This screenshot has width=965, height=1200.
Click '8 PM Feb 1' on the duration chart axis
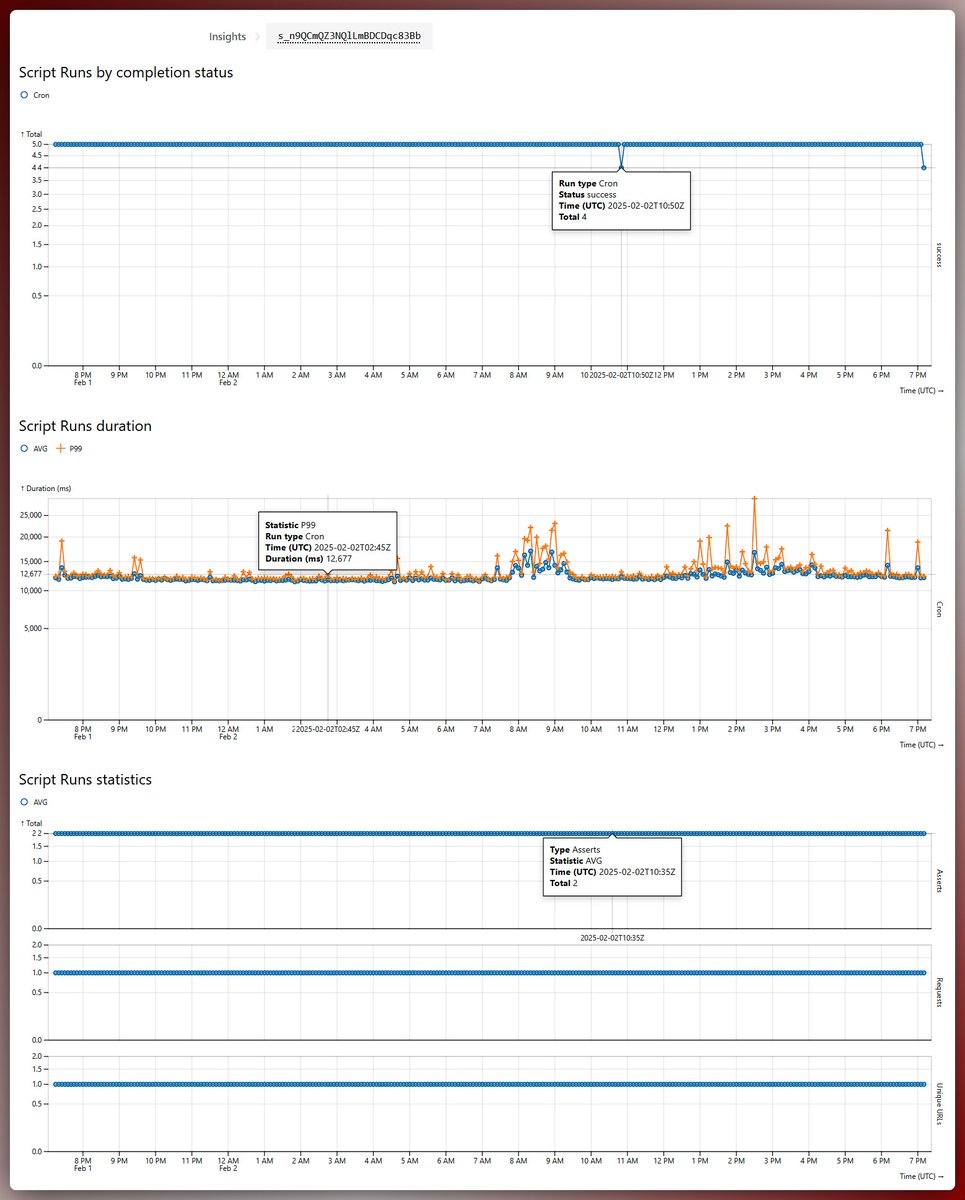pos(83,733)
